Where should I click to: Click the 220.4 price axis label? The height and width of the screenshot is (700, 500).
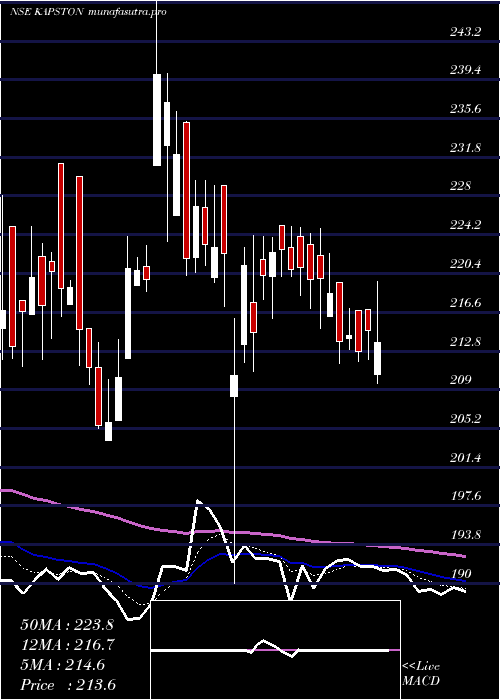(465, 264)
